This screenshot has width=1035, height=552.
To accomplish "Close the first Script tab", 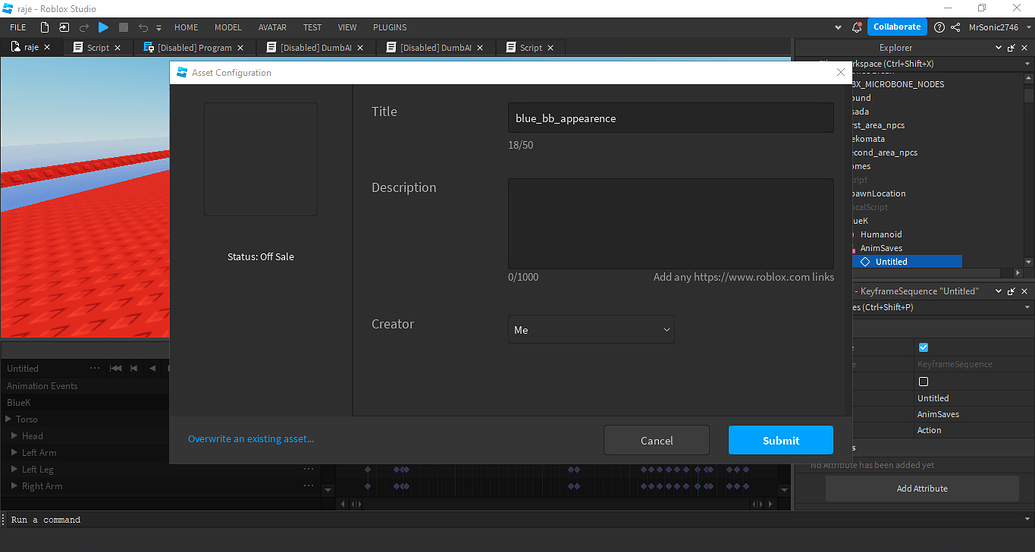I will click(x=117, y=48).
